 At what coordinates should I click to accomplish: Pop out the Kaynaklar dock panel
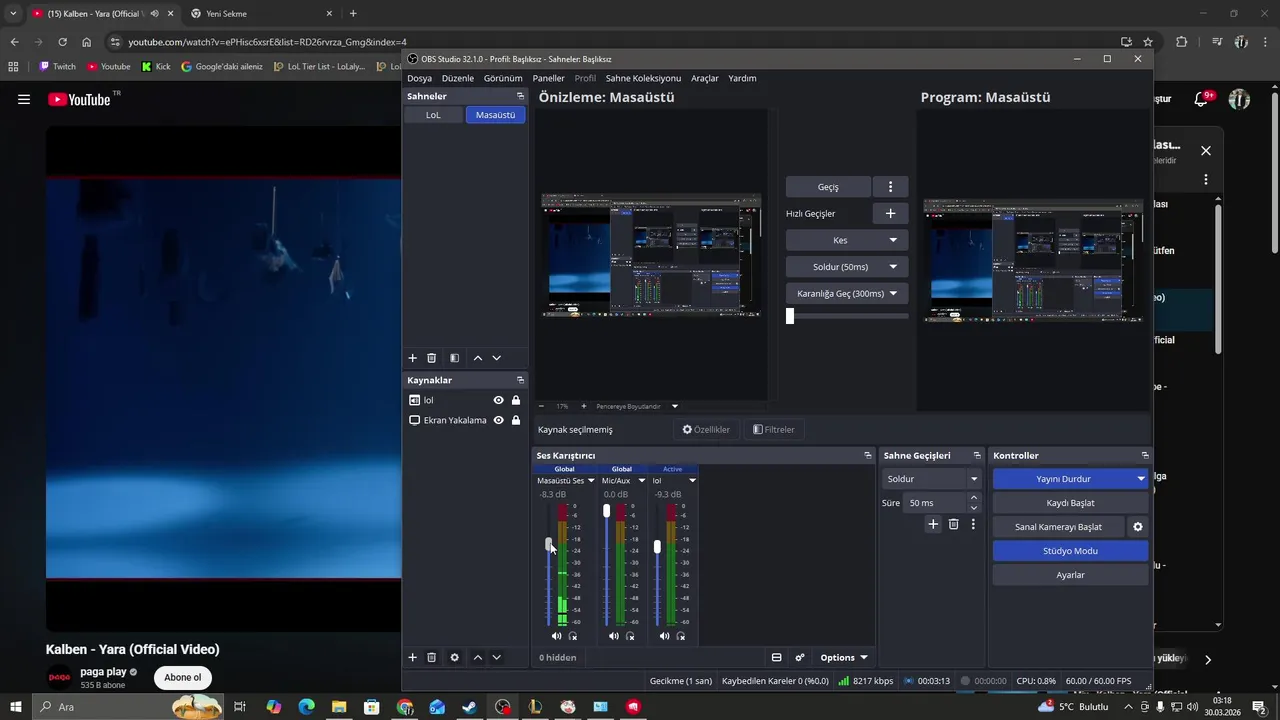(x=520, y=380)
